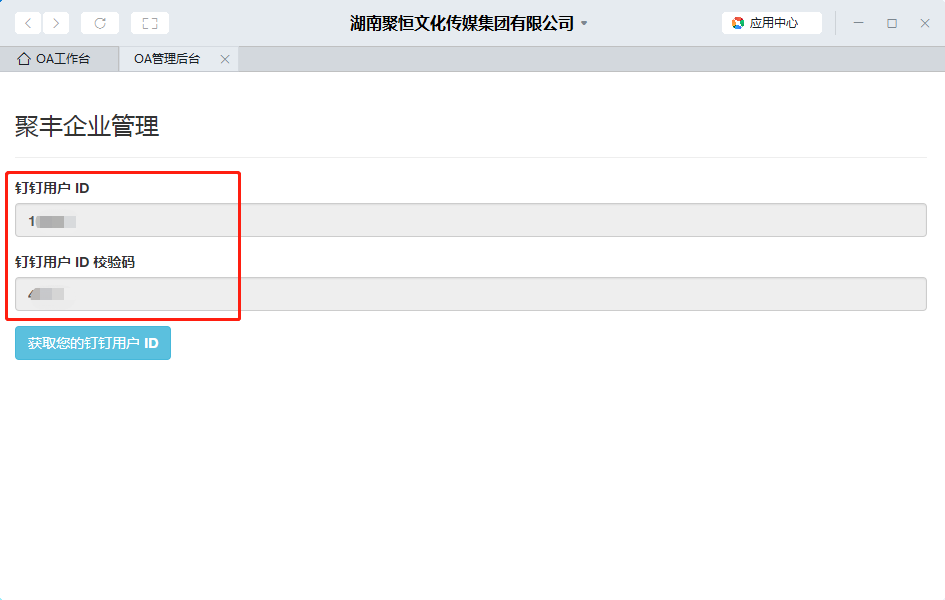The height and width of the screenshot is (600, 945).
Task: Click the colorful 应用中心 logo icon
Action: click(x=738, y=23)
